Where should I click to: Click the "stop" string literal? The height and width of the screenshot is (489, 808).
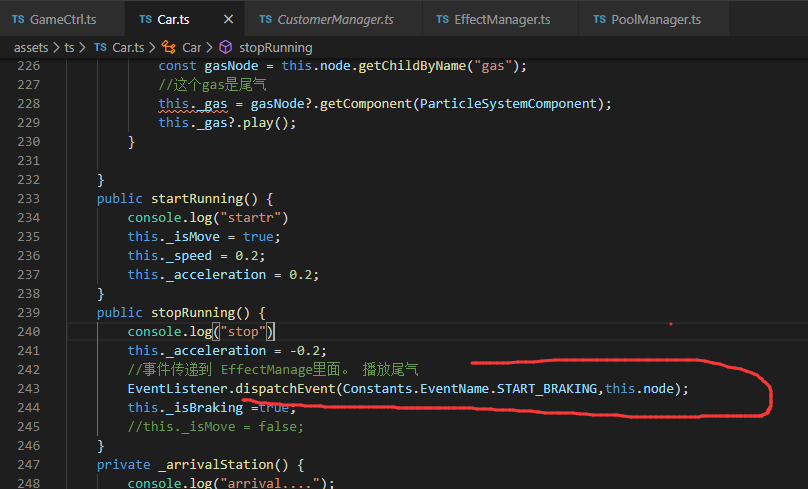[243, 331]
